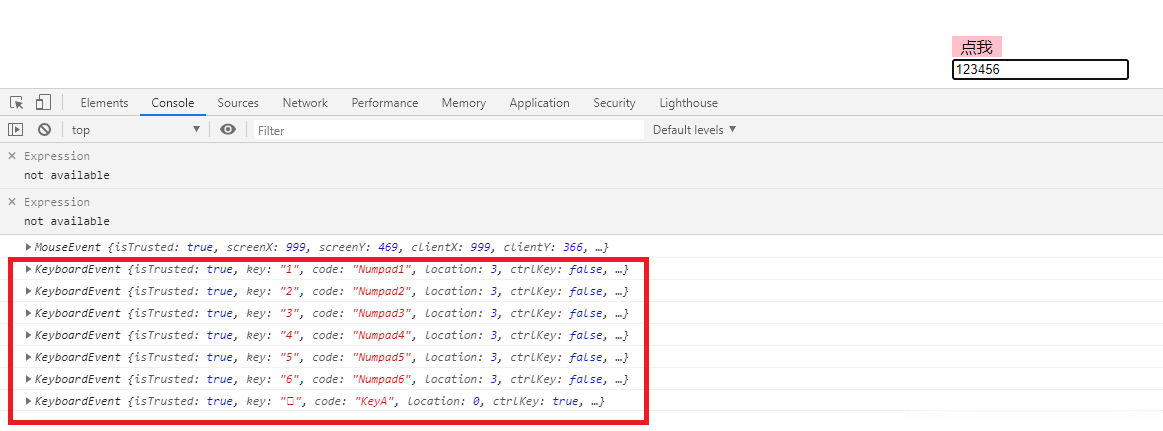The height and width of the screenshot is (431, 1163).
Task: Click the live expression eye icon
Action: pyautogui.click(x=228, y=130)
